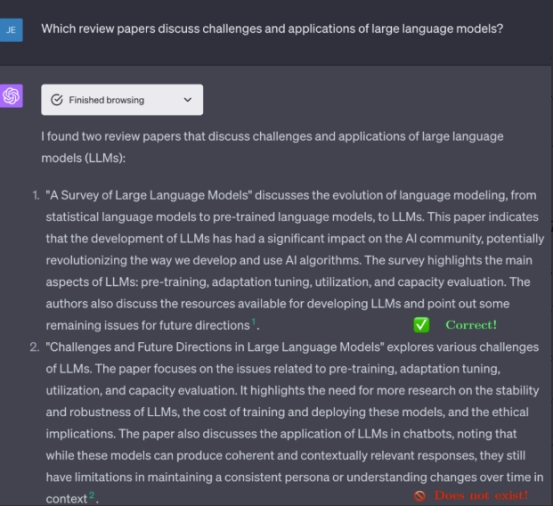
Task: Click "Challenges and Future Directions" paper title
Action: (x=215, y=347)
